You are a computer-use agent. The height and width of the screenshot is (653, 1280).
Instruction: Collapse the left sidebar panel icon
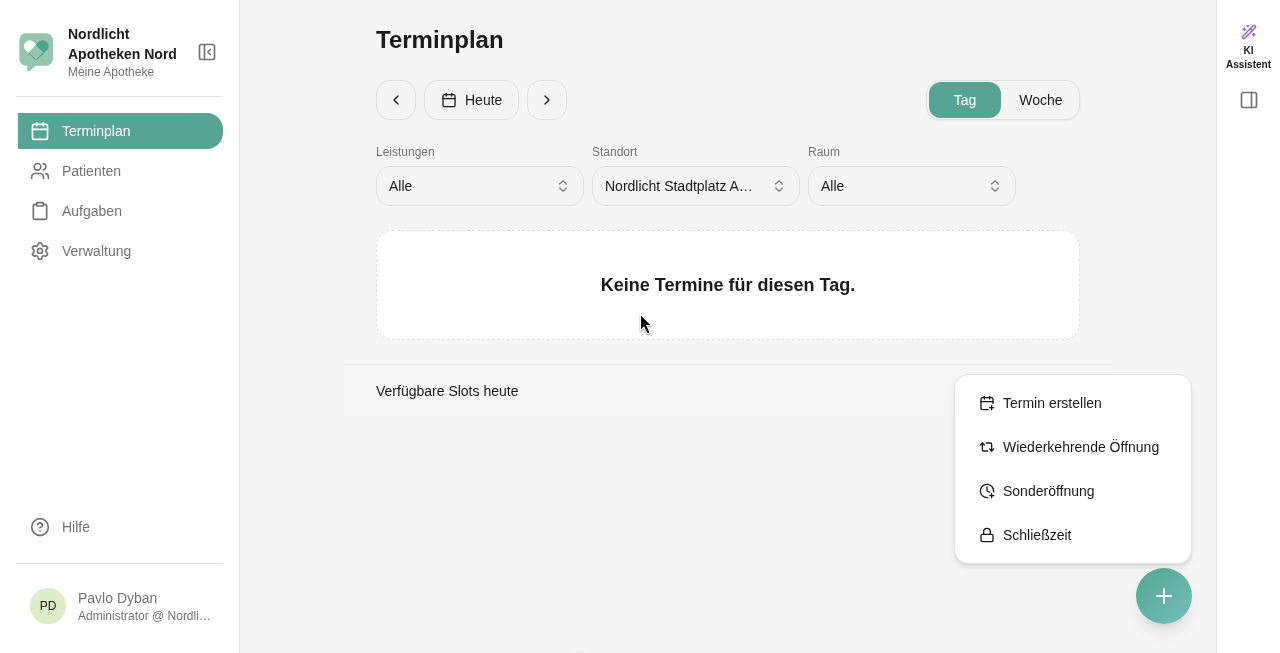[207, 52]
